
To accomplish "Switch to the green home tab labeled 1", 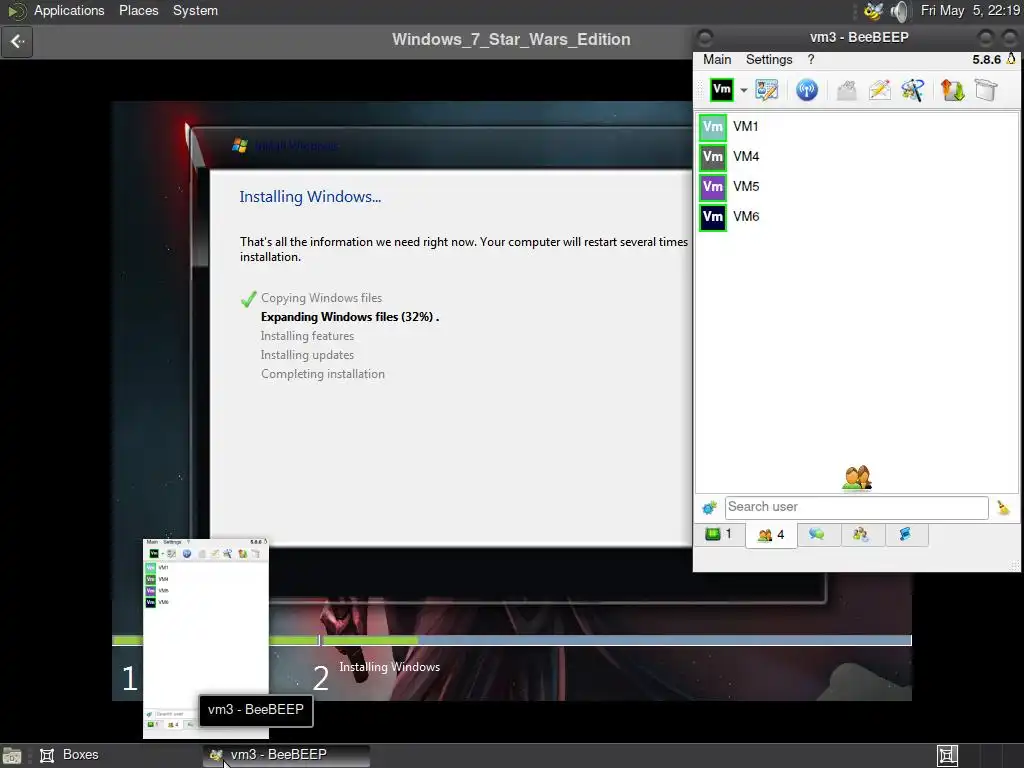I will pos(719,535).
